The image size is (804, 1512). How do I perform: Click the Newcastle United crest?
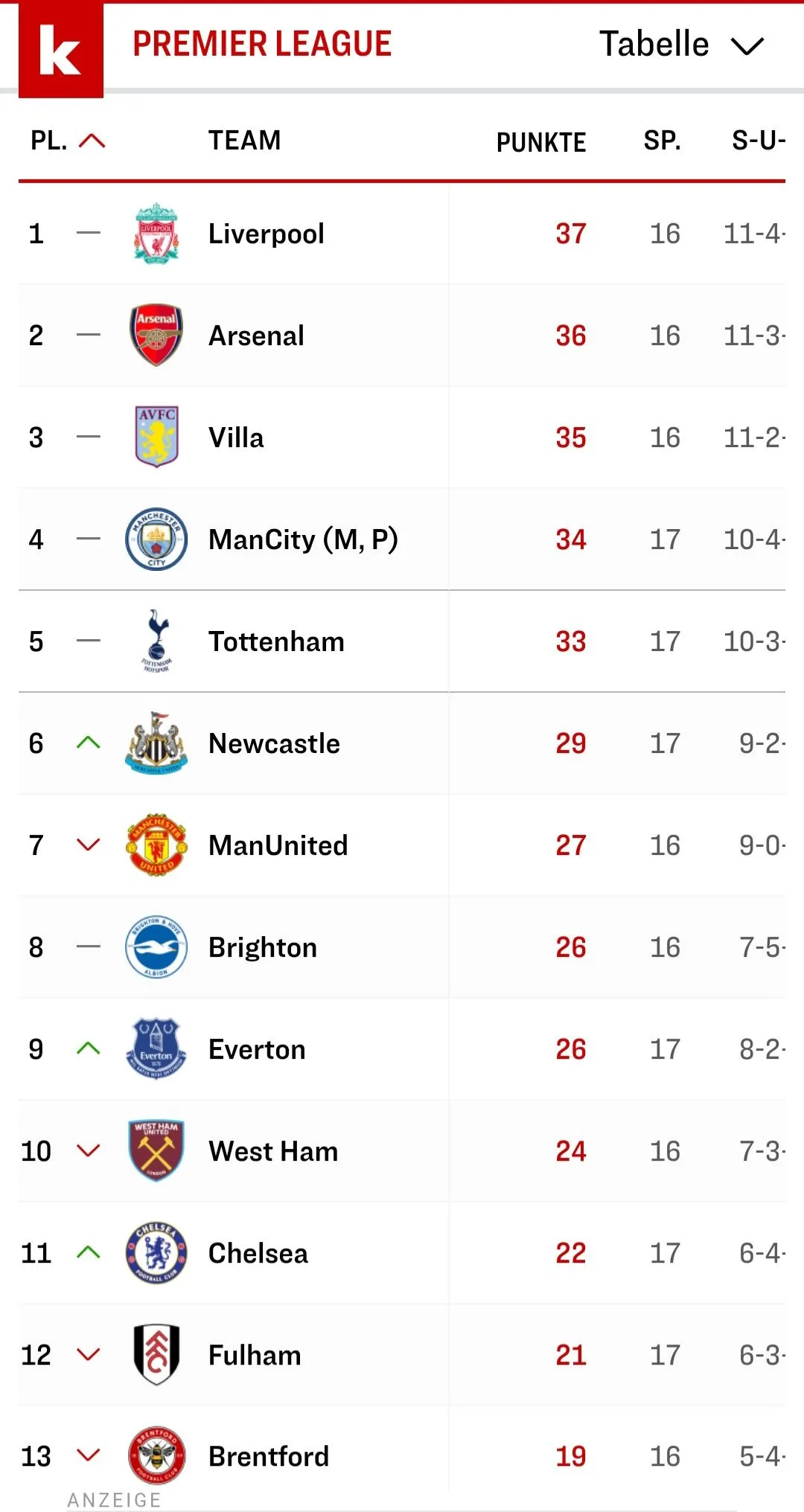click(x=156, y=743)
